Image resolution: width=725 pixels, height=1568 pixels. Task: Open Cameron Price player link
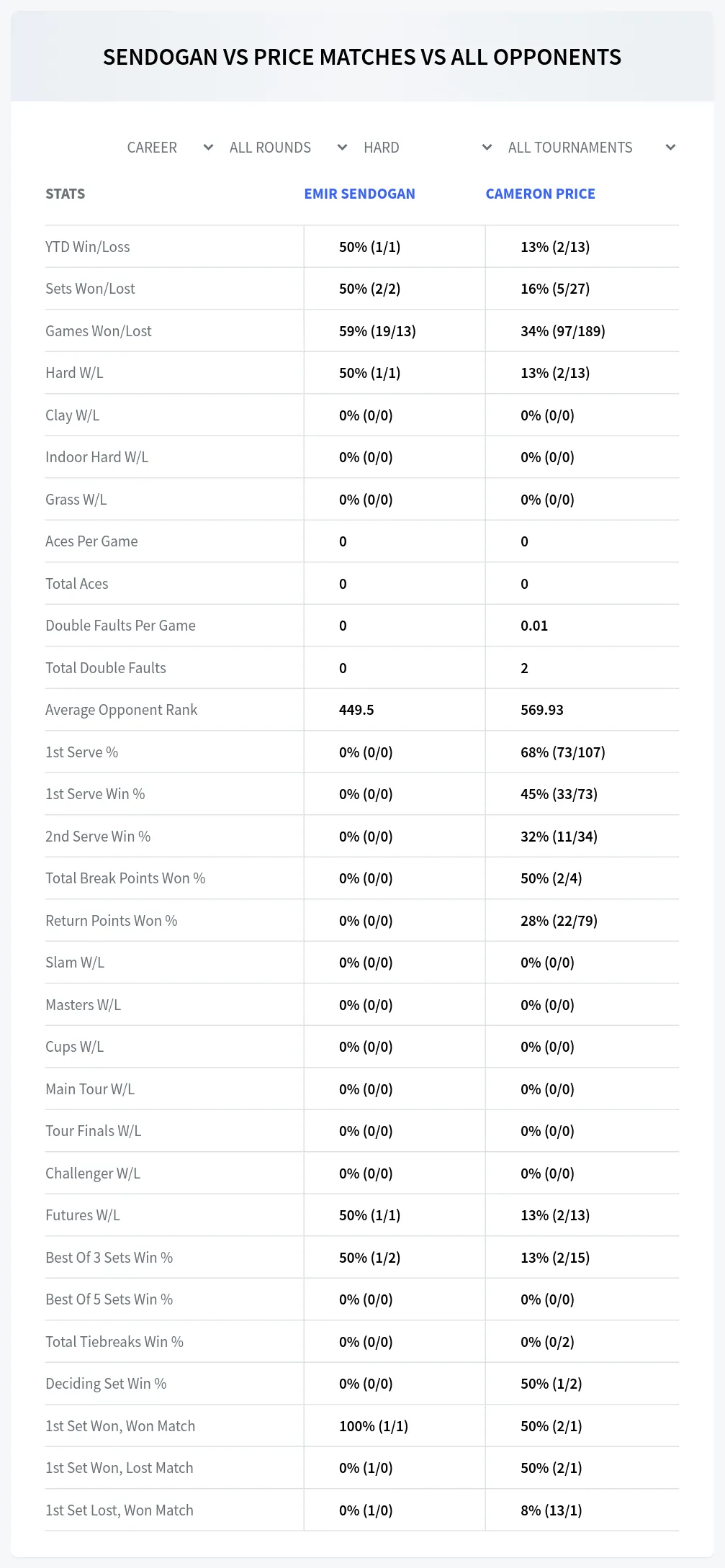coord(540,194)
